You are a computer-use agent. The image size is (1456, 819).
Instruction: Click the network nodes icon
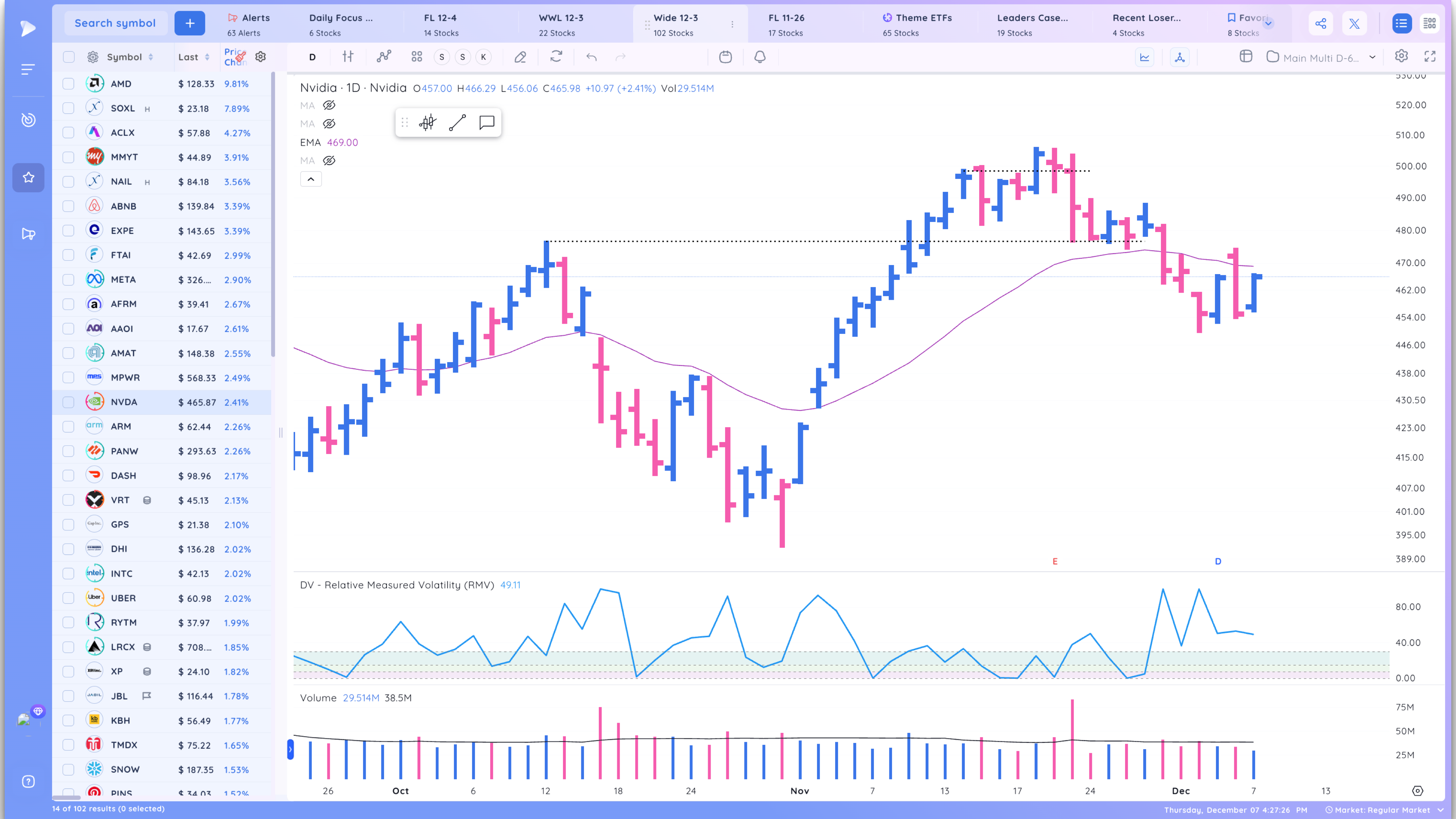tap(1180, 57)
